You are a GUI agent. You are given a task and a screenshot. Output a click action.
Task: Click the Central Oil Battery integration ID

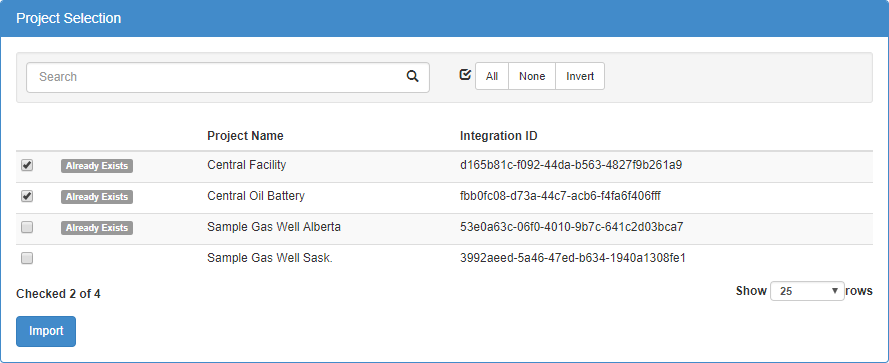pyautogui.click(x=560, y=196)
